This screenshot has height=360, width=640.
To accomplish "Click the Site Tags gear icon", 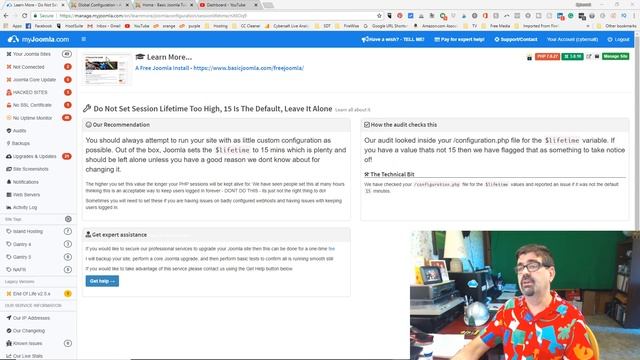I will coord(68,219).
